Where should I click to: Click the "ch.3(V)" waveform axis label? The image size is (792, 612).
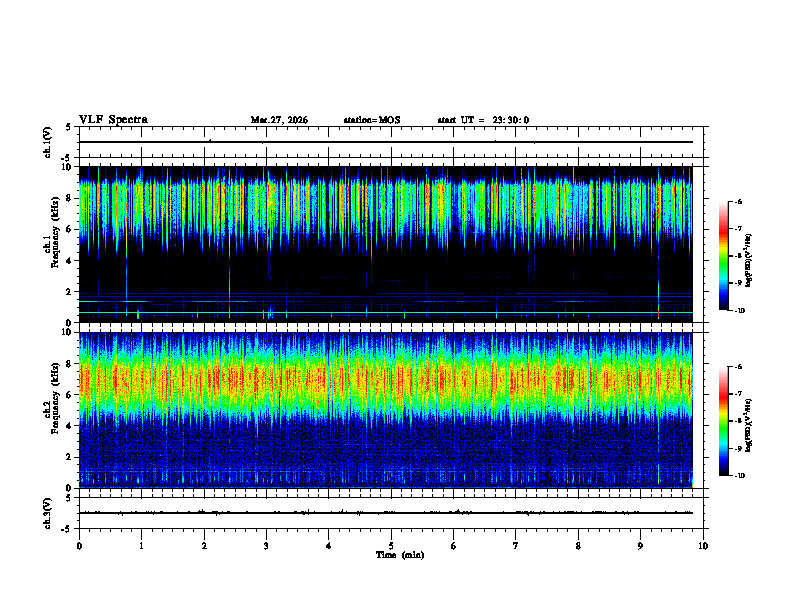pyautogui.click(x=48, y=513)
